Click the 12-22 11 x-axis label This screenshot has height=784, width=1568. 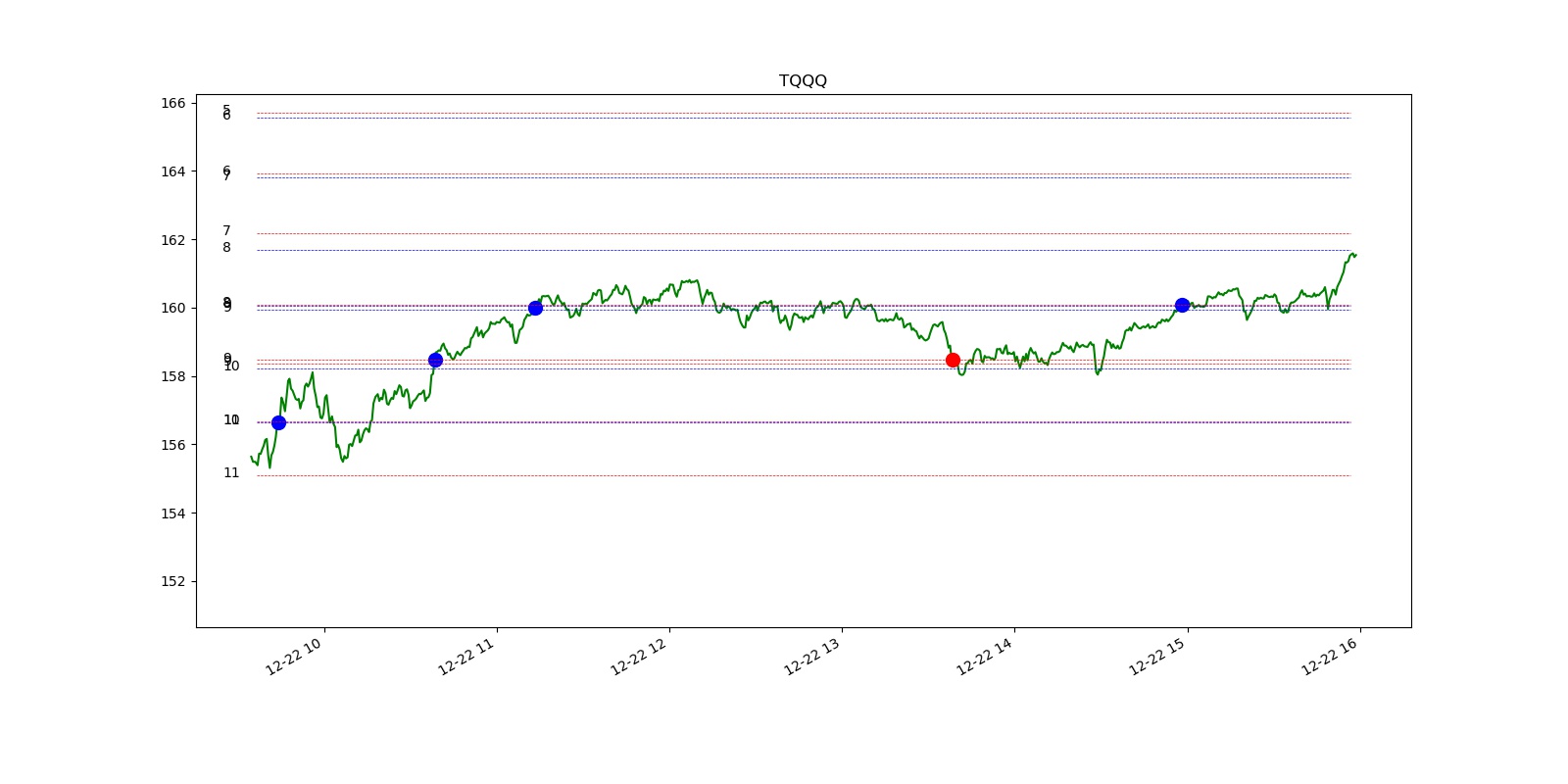point(466,657)
